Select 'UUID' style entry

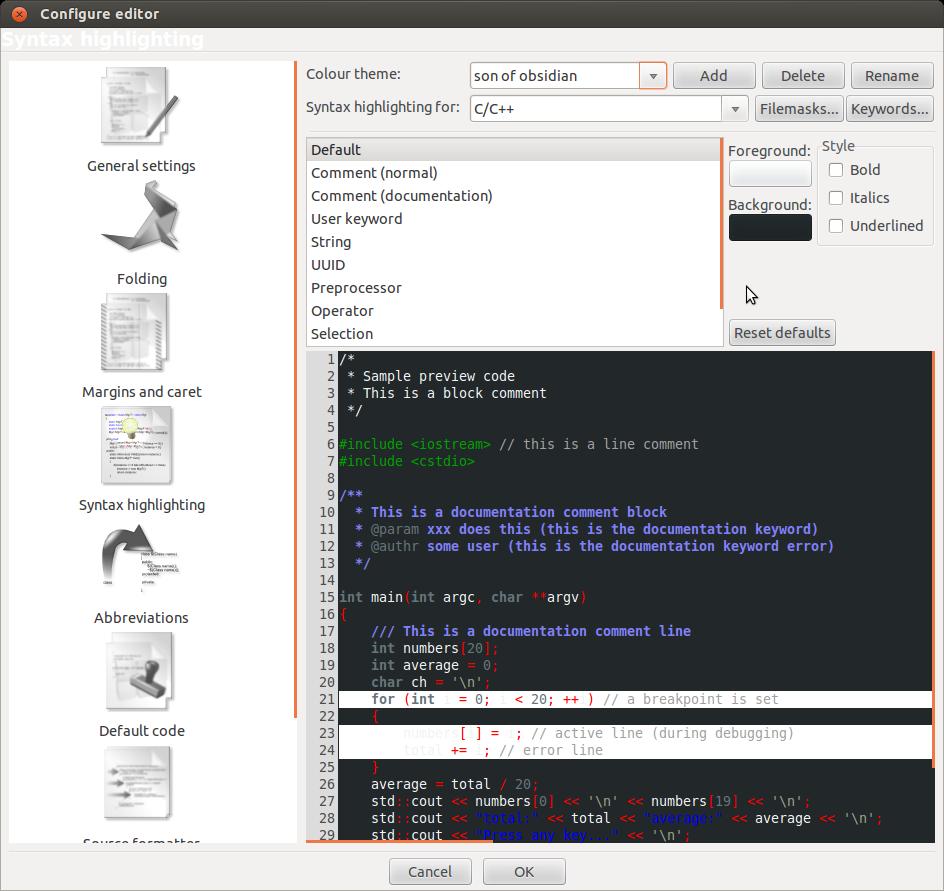[x=514, y=265]
